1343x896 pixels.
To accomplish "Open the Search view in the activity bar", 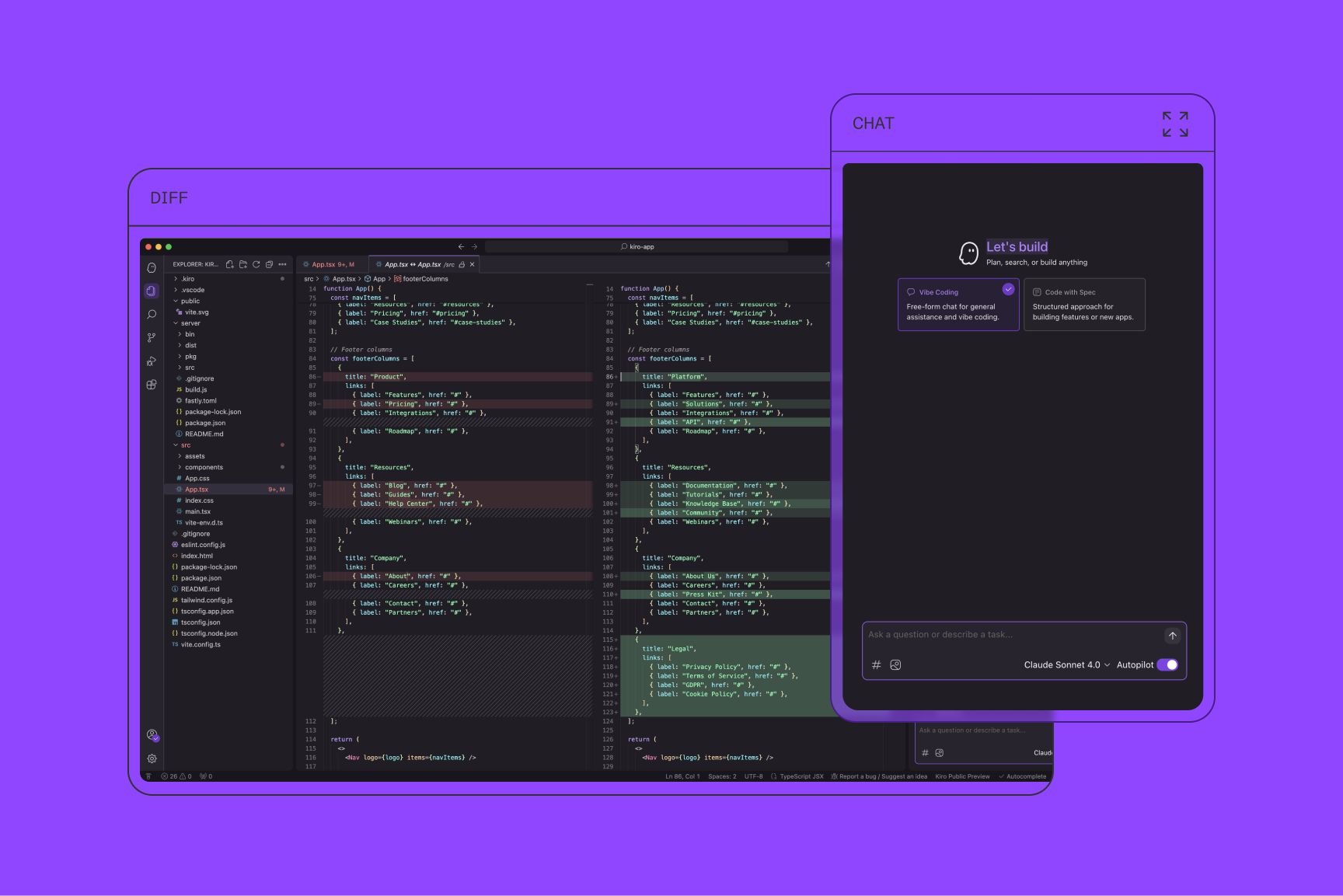I will click(x=152, y=313).
